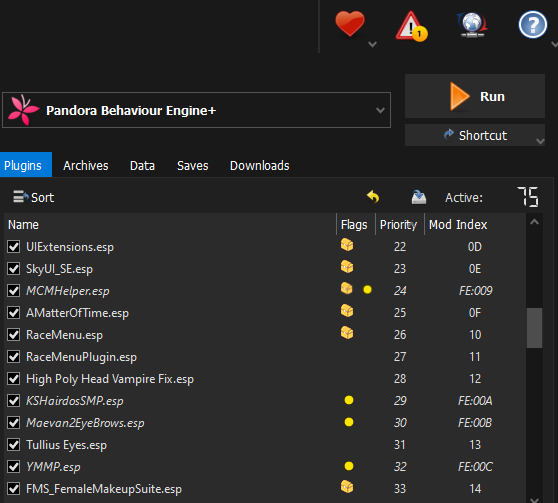The height and width of the screenshot is (503, 558).
Task: Click the scrollbar up arrow
Action: pyautogui.click(x=534, y=222)
